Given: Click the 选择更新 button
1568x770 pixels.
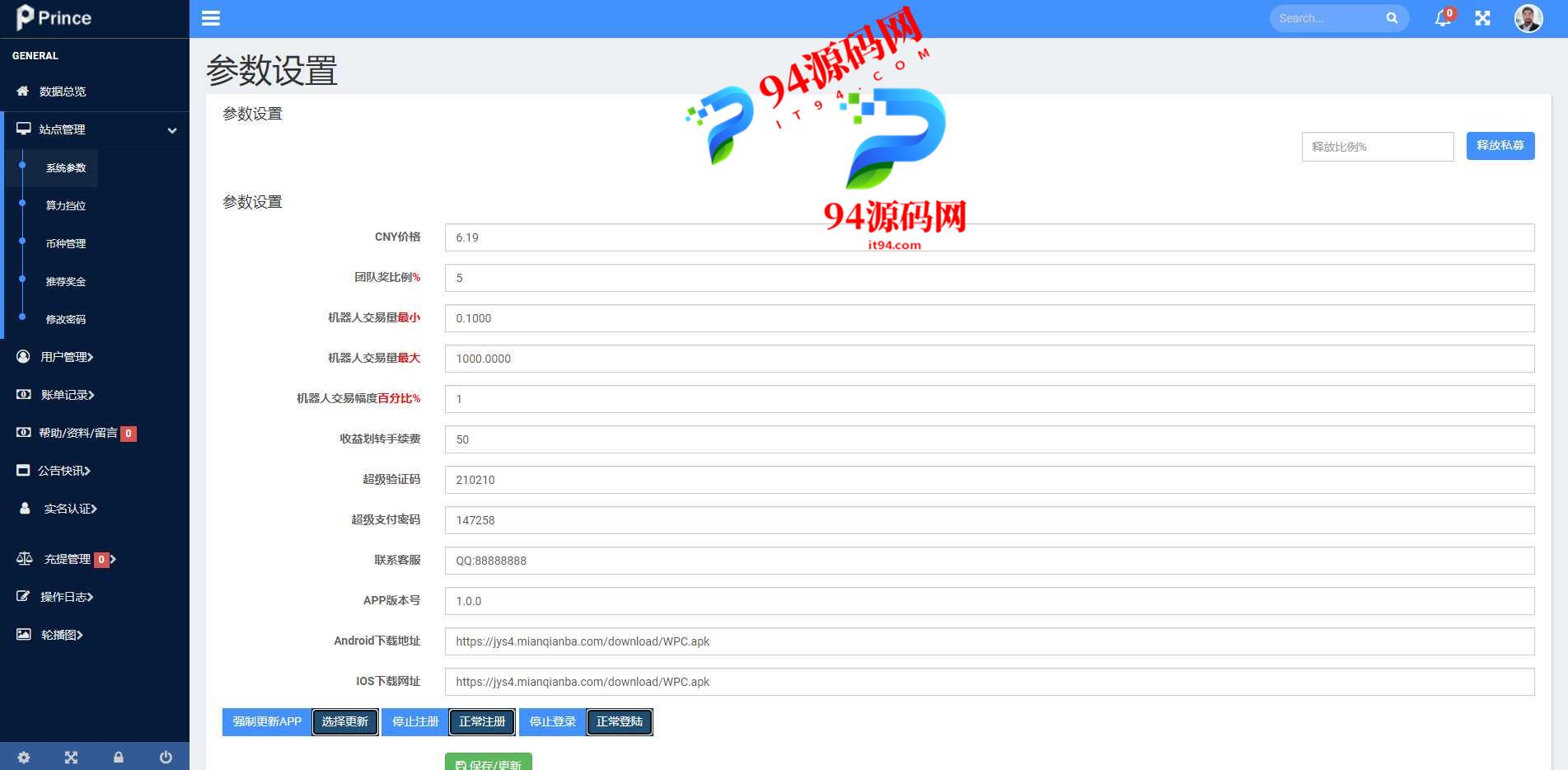Looking at the screenshot, I should [x=345, y=721].
